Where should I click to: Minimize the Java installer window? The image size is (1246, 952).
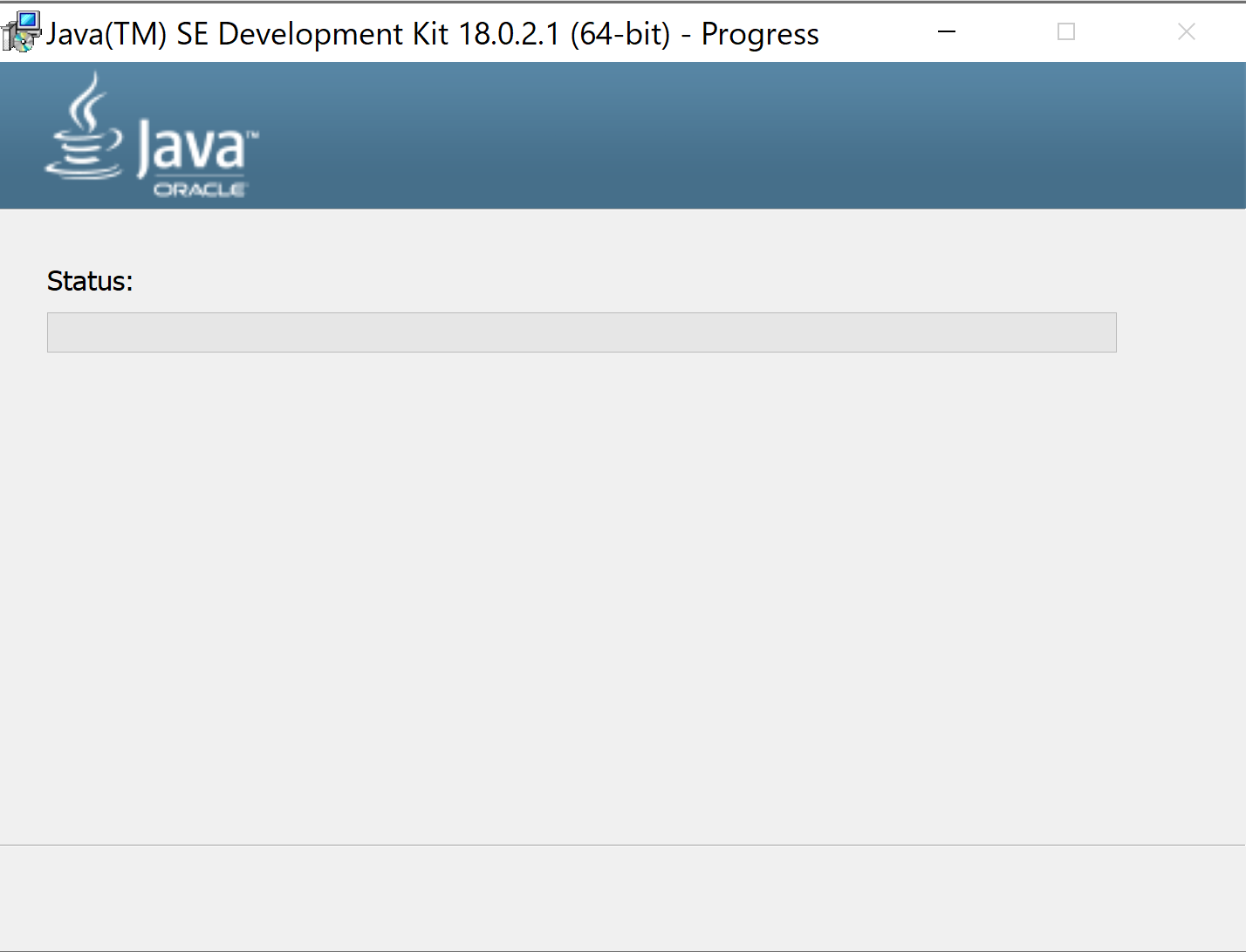pos(947,32)
